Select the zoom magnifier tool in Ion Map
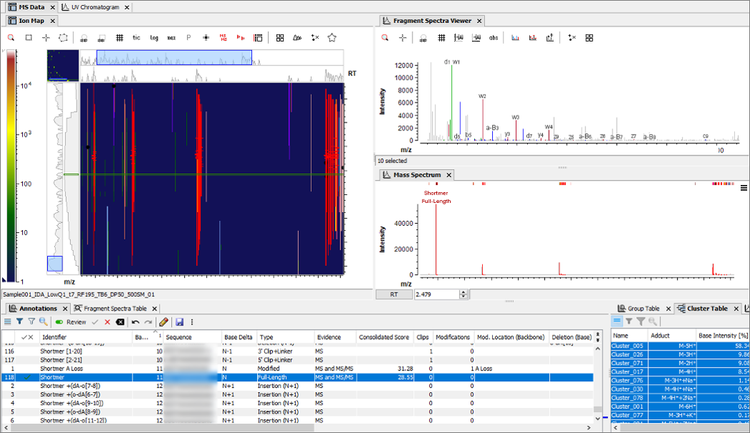Image resolution: width=750 pixels, height=433 pixels. (x=11, y=38)
